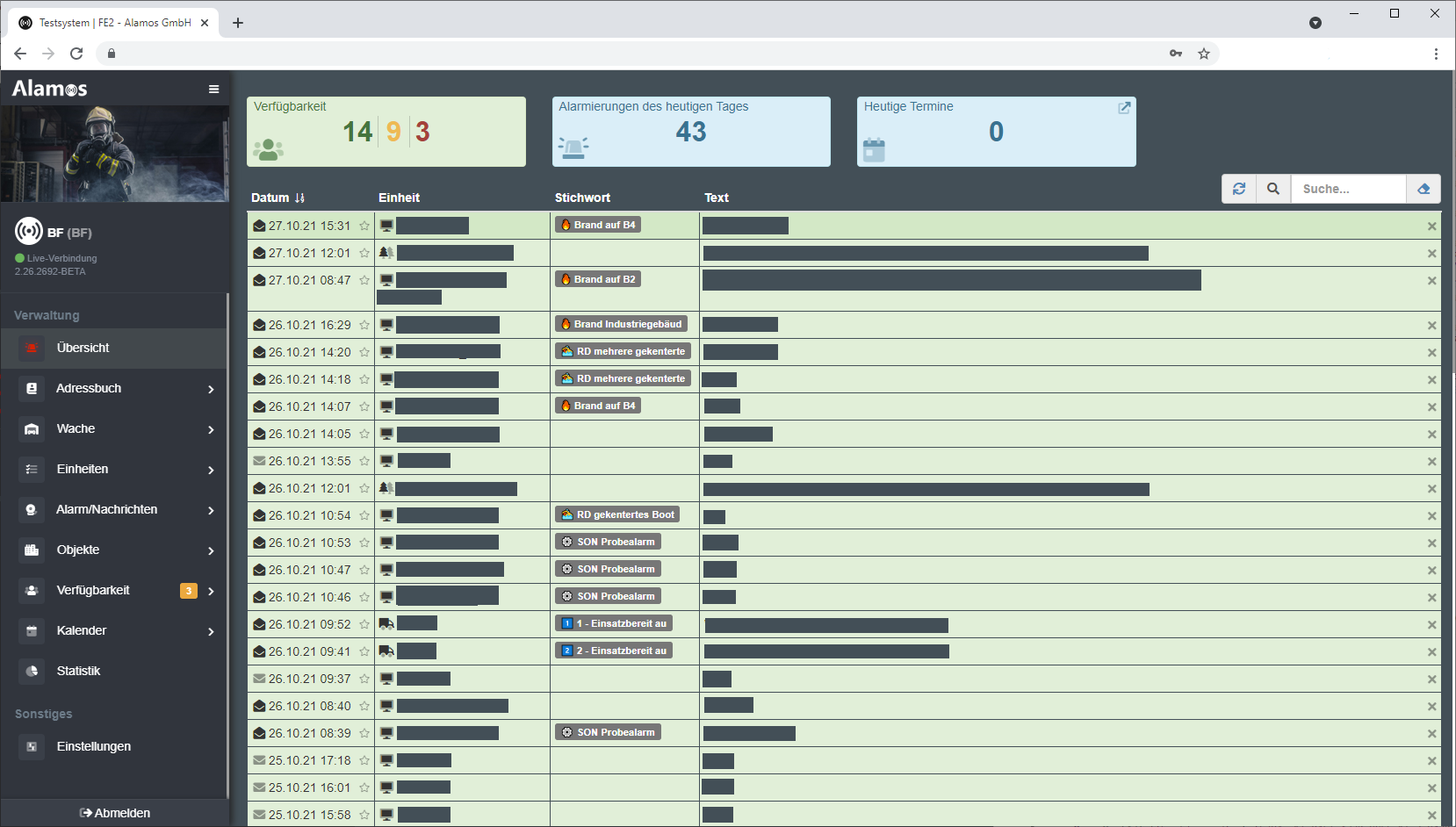1456x827 pixels.
Task: Click the Abmelden logout button
Action: point(115,813)
